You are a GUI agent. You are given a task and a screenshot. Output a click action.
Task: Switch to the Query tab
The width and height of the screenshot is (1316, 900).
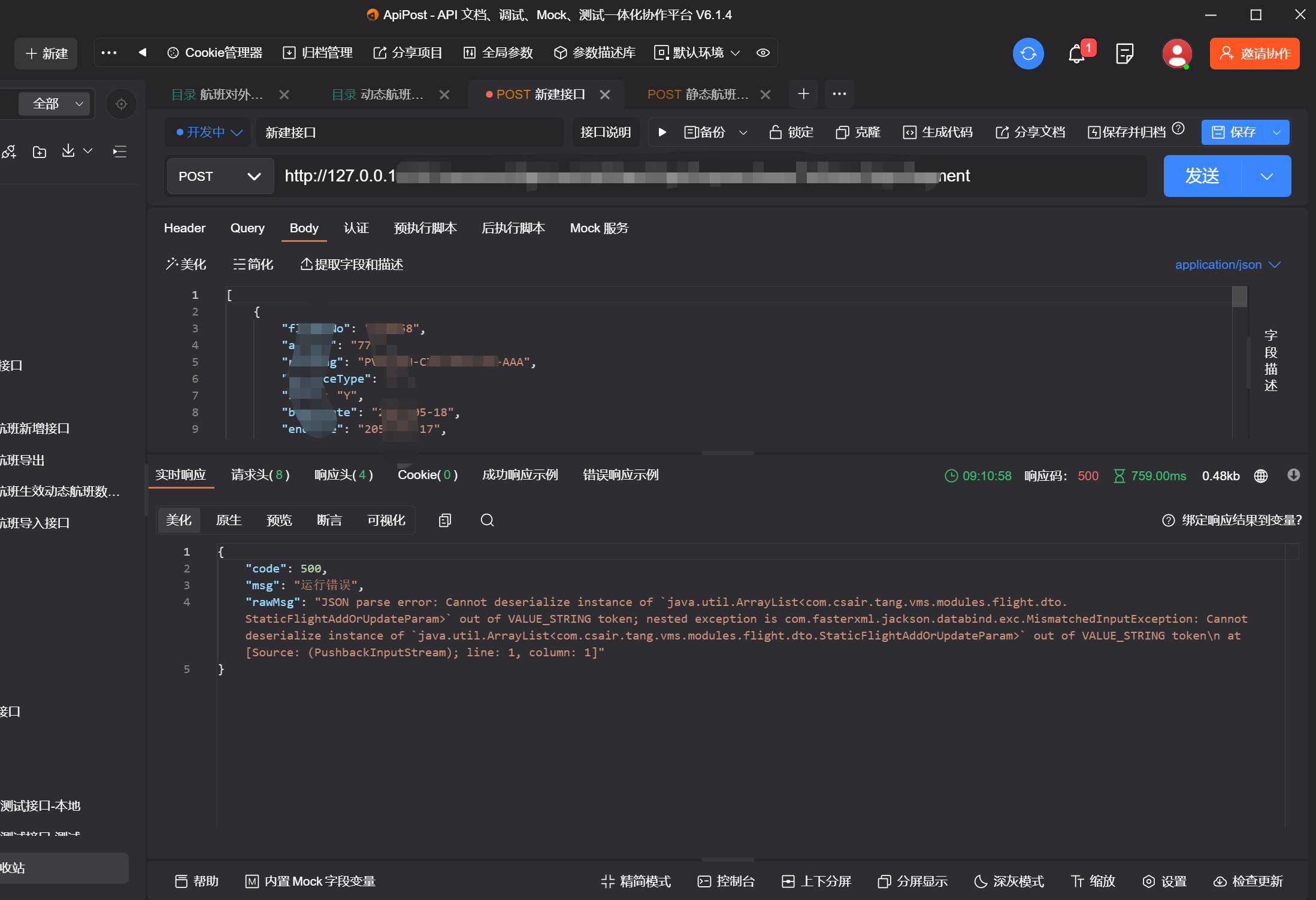point(247,228)
